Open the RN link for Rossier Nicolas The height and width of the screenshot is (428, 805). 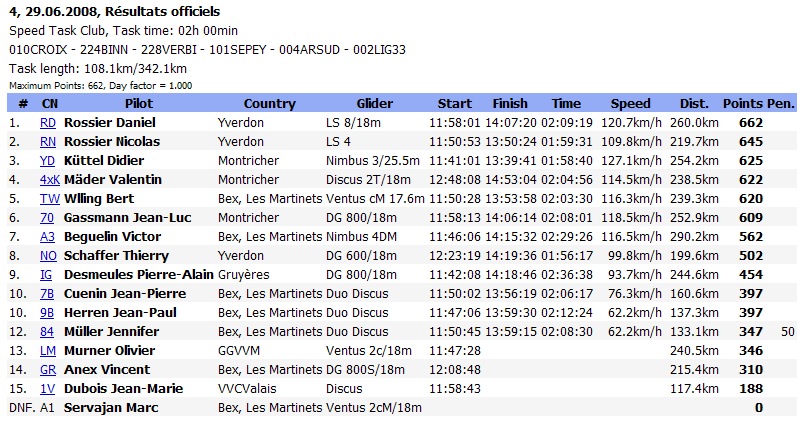pyautogui.click(x=48, y=142)
